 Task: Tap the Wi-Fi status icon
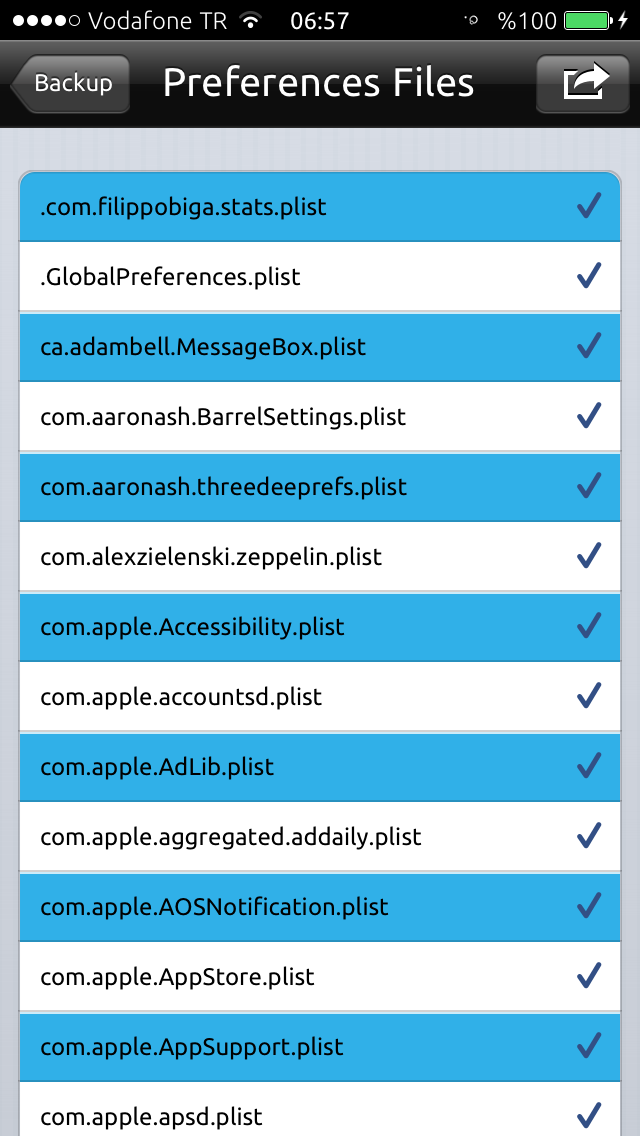[x=252, y=21]
